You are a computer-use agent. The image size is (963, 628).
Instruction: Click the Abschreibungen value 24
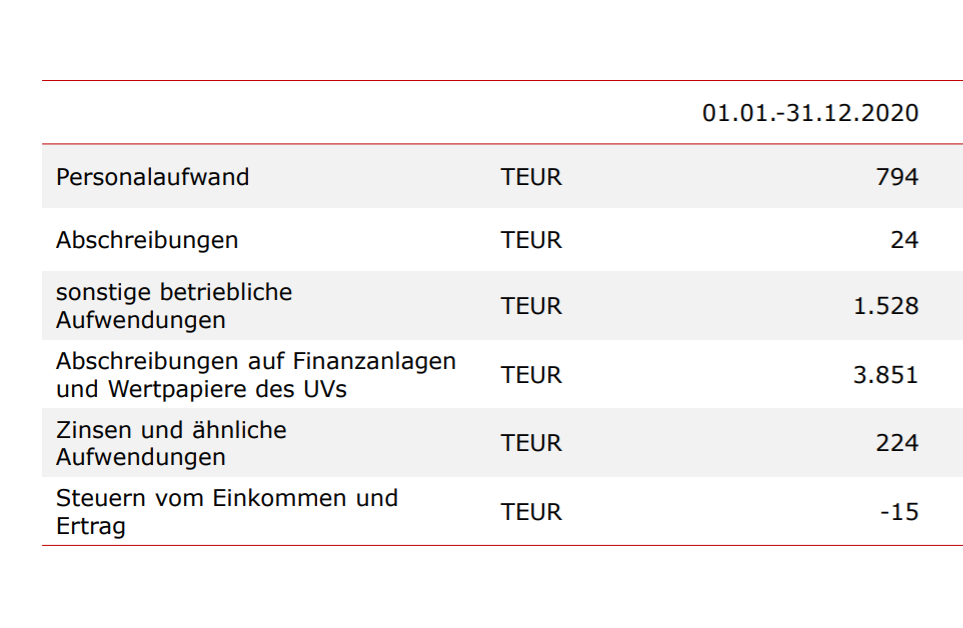(904, 240)
